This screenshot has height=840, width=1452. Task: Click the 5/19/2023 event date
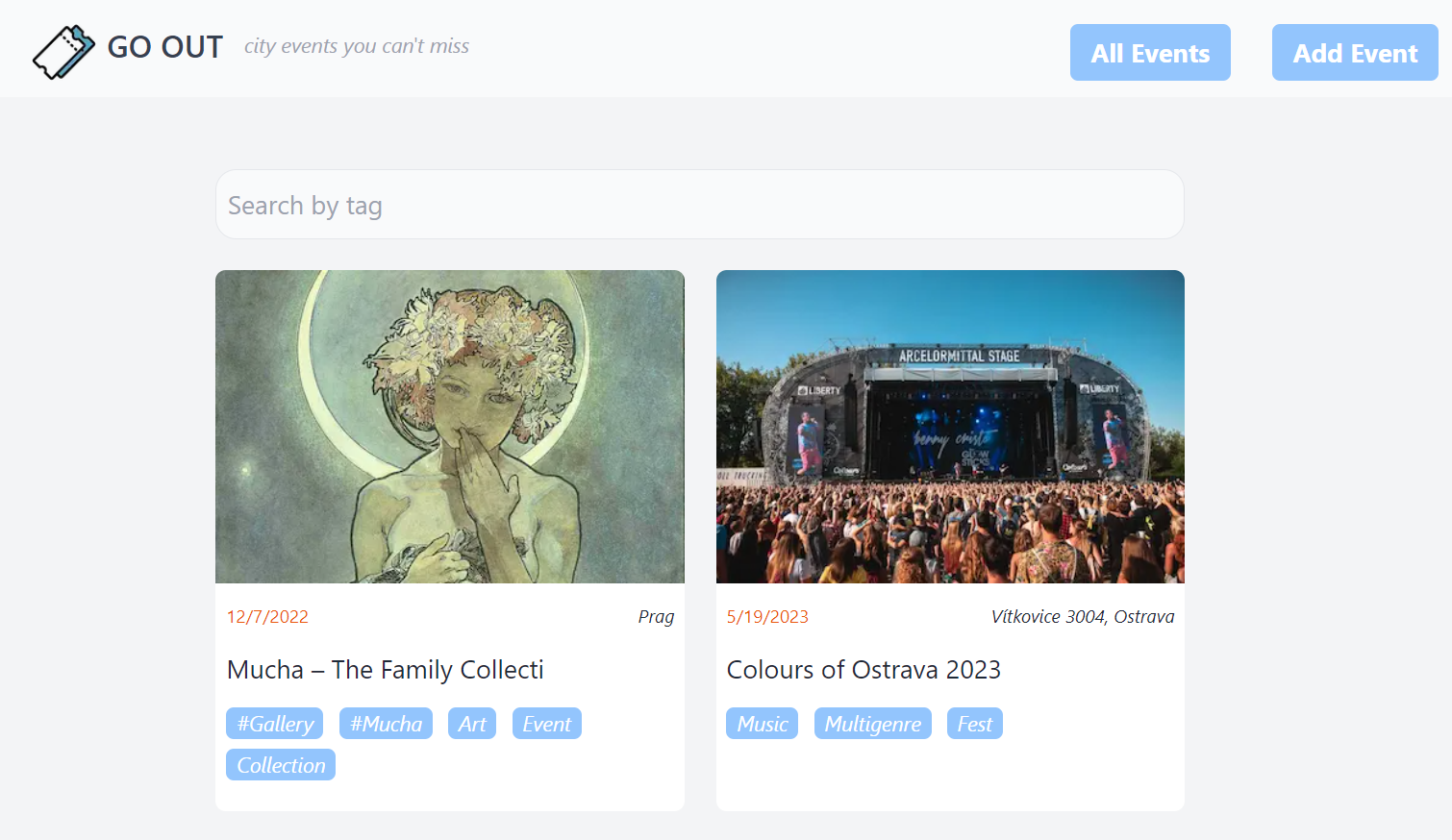coord(767,617)
